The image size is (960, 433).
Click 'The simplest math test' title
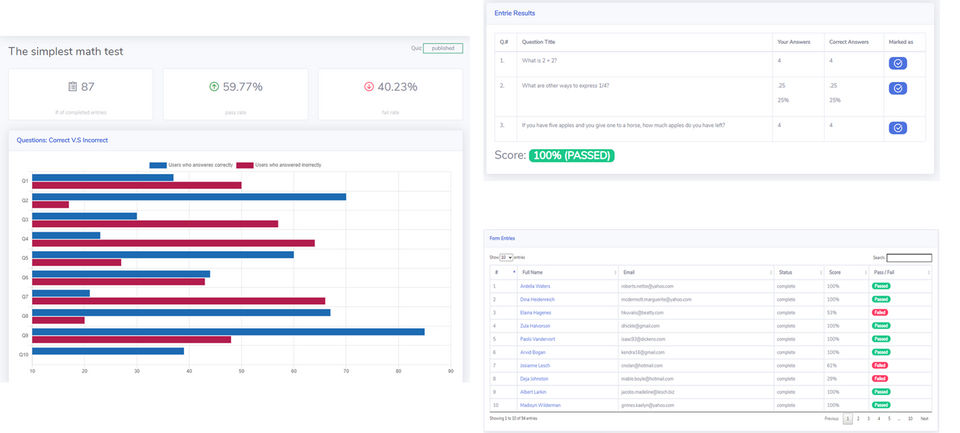66,51
